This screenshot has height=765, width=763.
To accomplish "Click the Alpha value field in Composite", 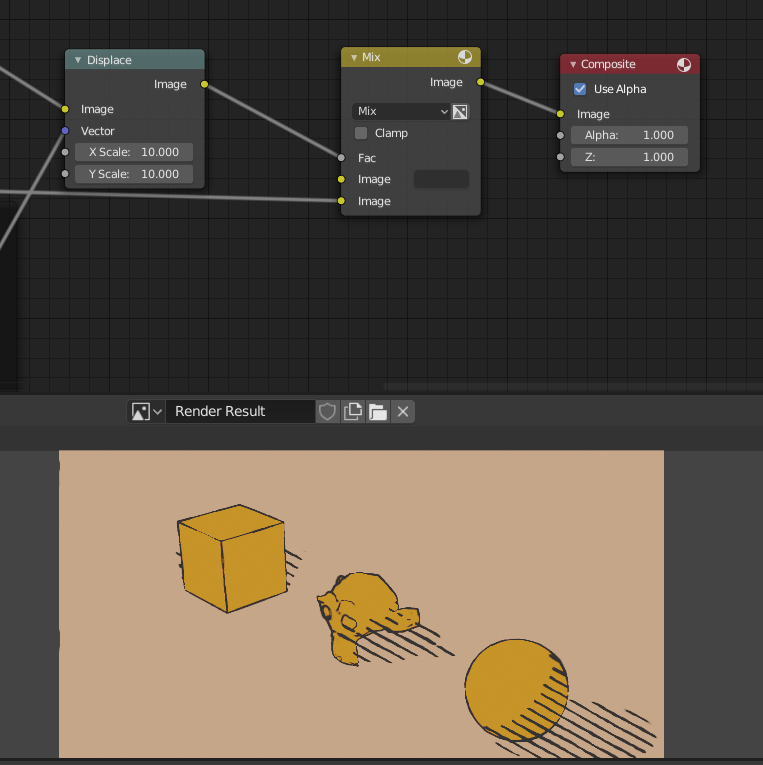I will coord(629,135).
